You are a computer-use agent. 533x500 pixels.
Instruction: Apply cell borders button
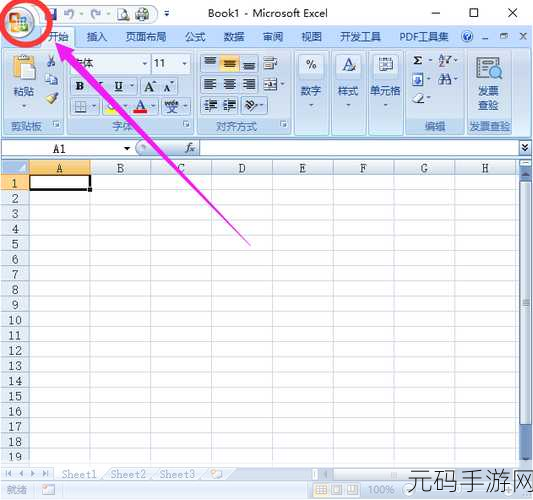80,107
